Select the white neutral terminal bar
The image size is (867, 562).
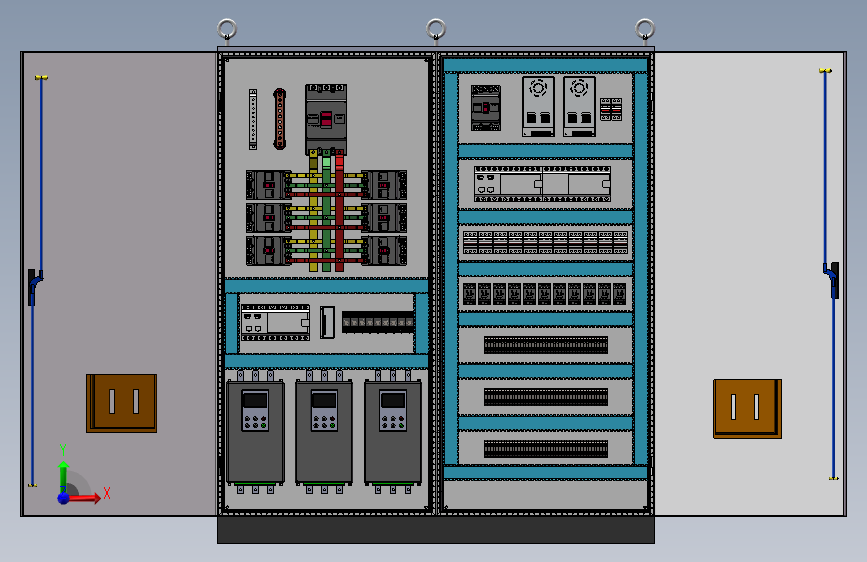click(253, 119)
